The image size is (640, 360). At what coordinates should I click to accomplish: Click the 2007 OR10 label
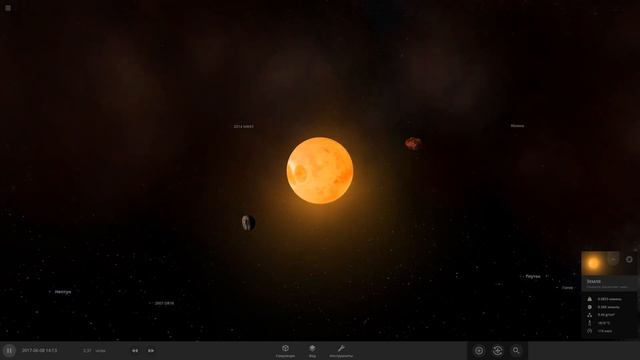[x=164, y=303]
